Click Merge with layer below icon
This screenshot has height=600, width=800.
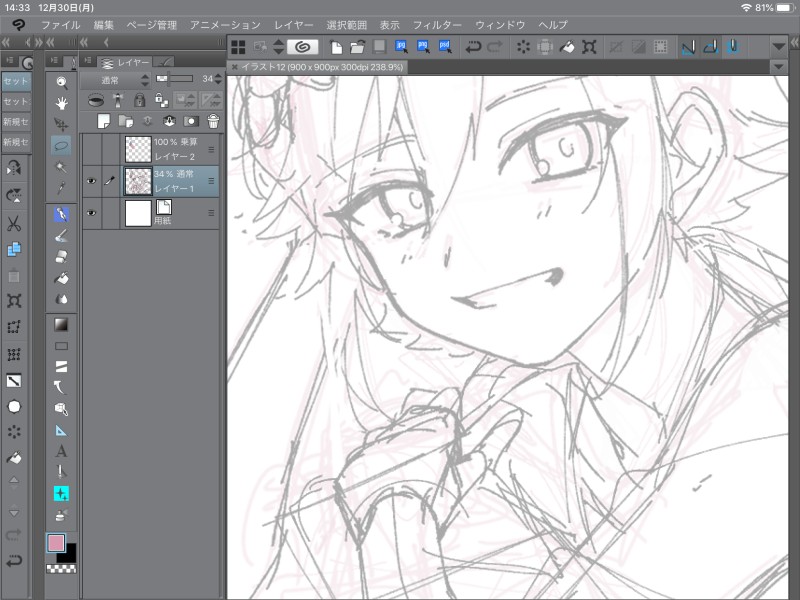169,121
